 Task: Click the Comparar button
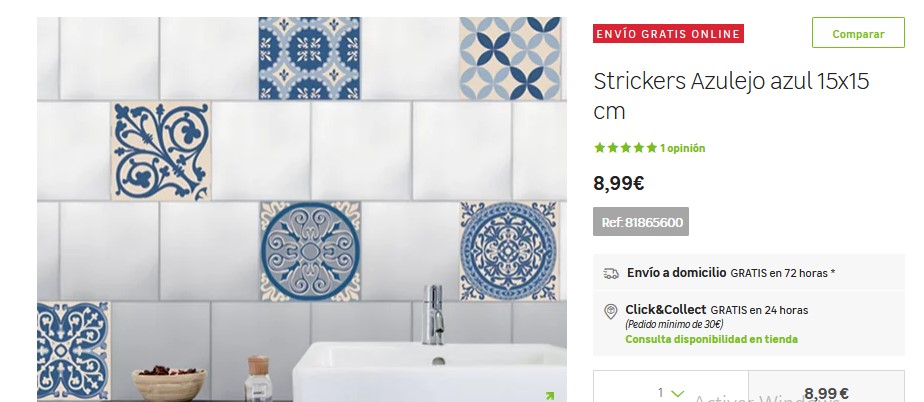(858, 32)
